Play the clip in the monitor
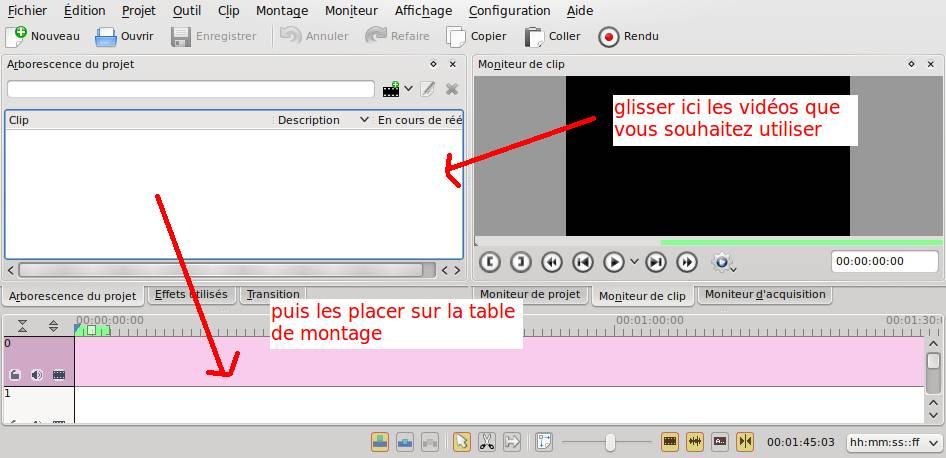946x458 pixels. [x=614, y=262]
